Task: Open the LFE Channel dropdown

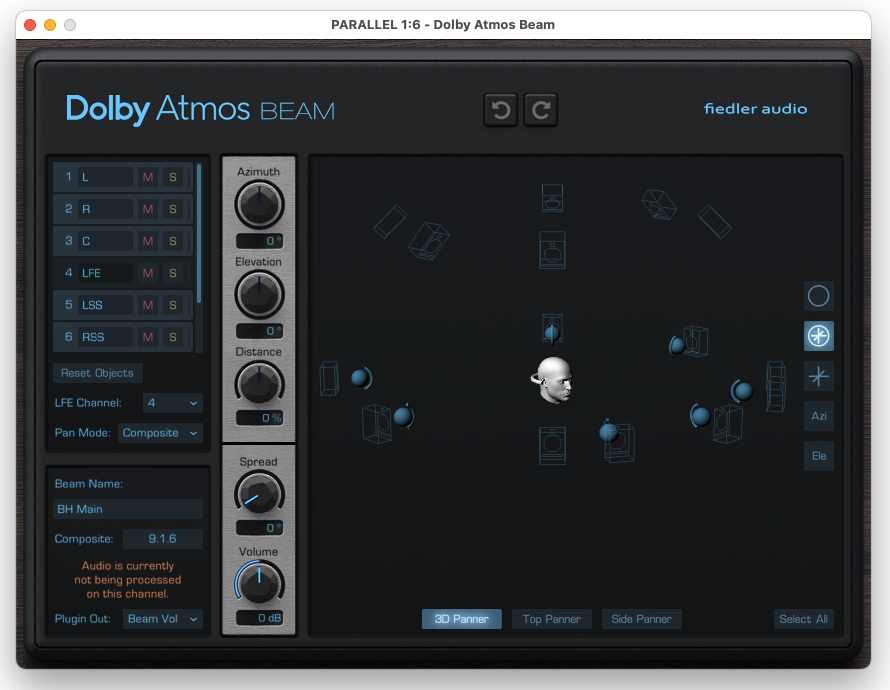Action: click(x=173, y=403)
